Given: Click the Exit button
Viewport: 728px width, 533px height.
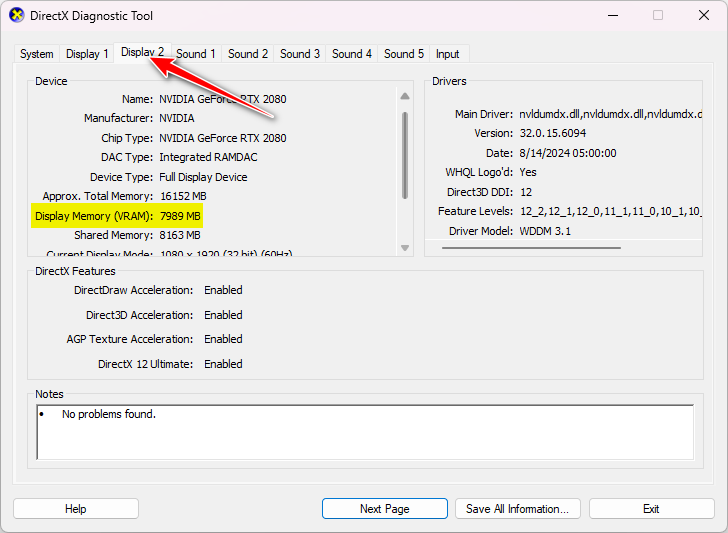Looking at the screenshot, I should point(651,509).
